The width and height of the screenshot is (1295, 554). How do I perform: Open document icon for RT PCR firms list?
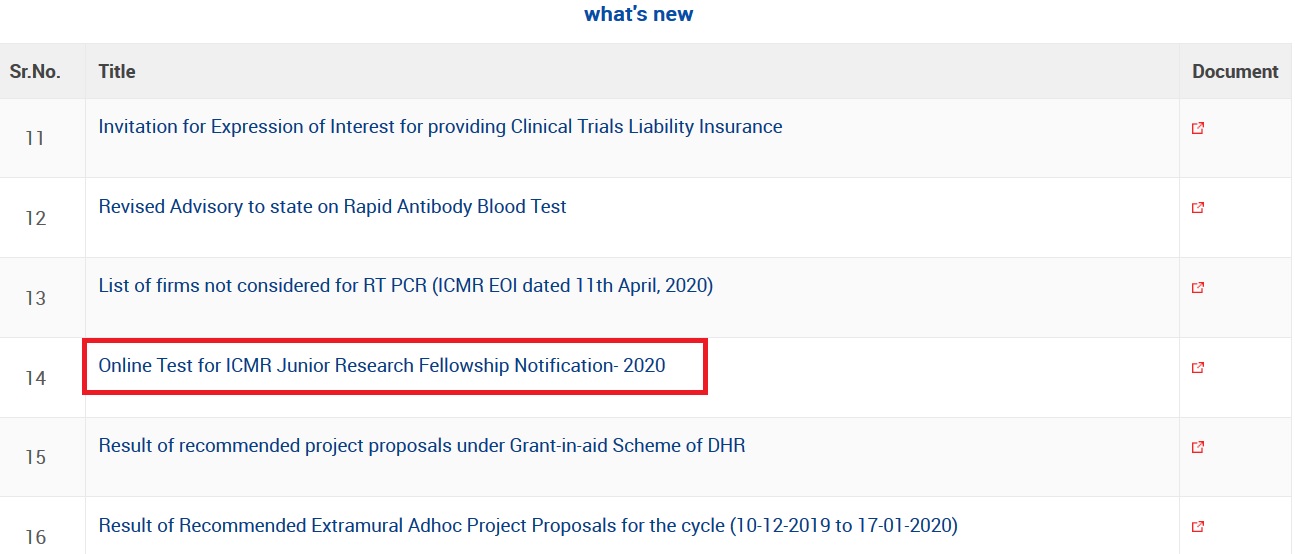point(1198,288)
